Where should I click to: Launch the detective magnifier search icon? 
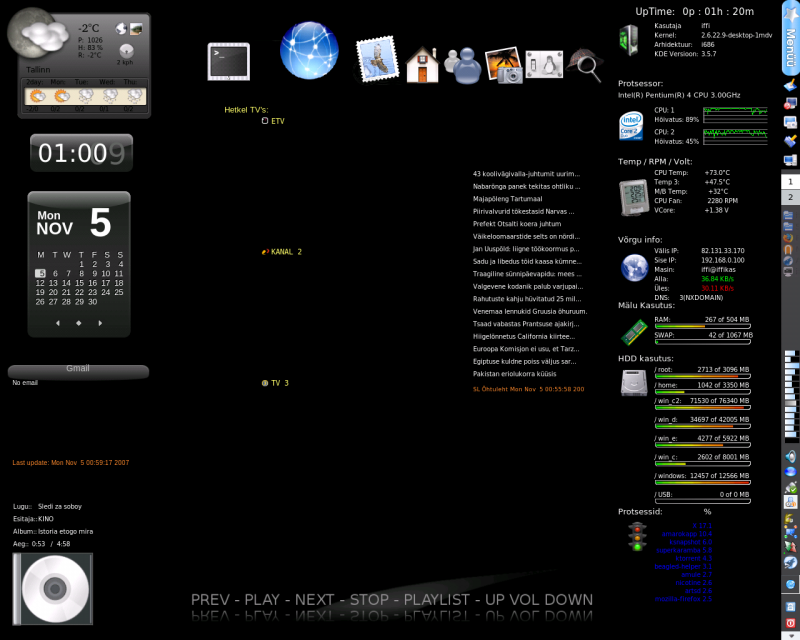[x=585, y=65]
